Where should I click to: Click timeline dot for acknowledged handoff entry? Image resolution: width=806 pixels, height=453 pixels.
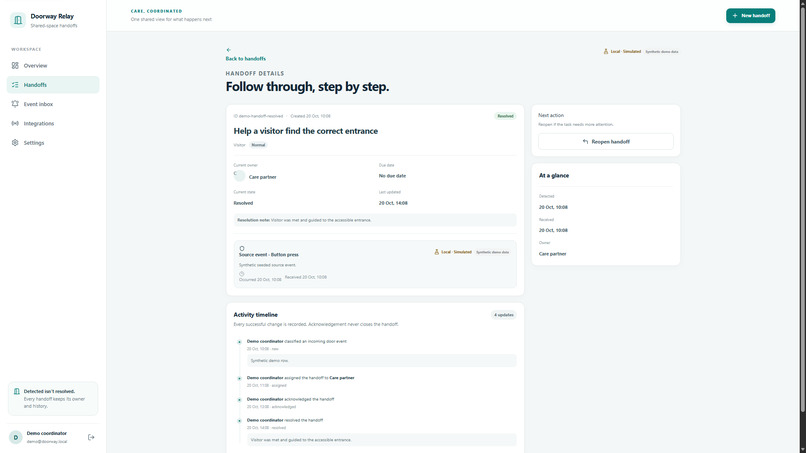point(239,400)
